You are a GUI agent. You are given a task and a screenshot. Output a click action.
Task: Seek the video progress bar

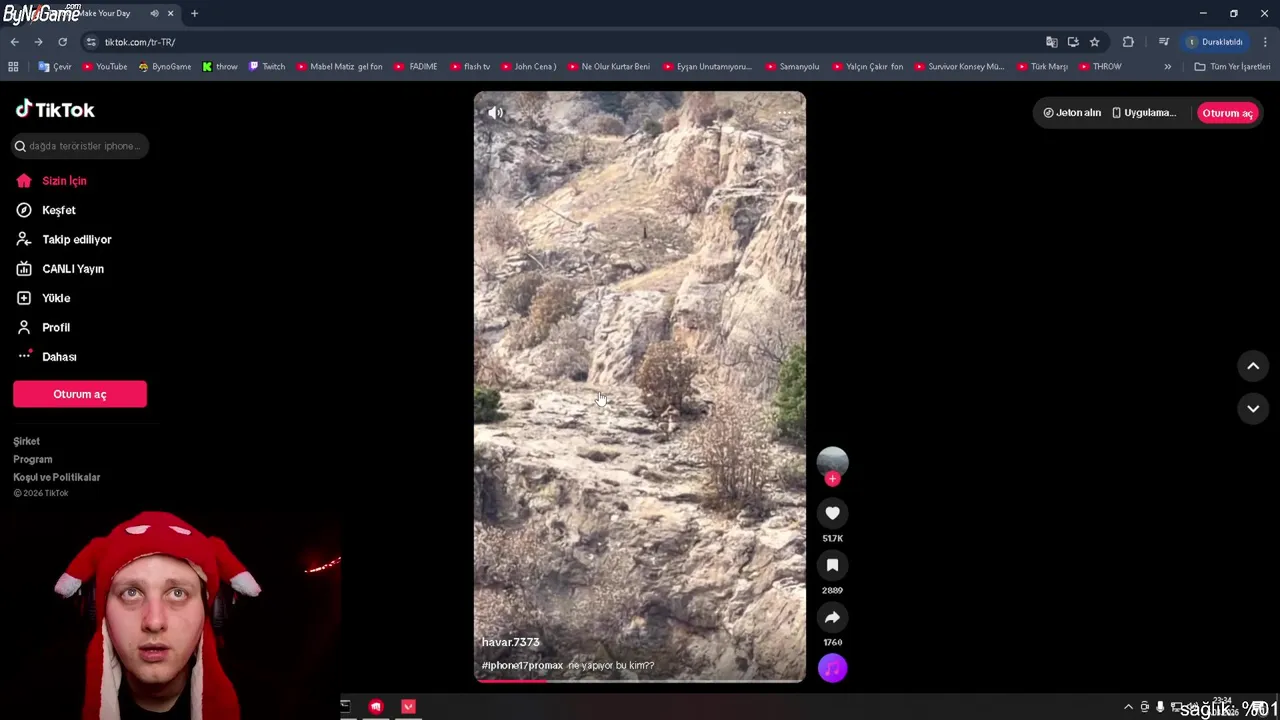pos(640,681)
